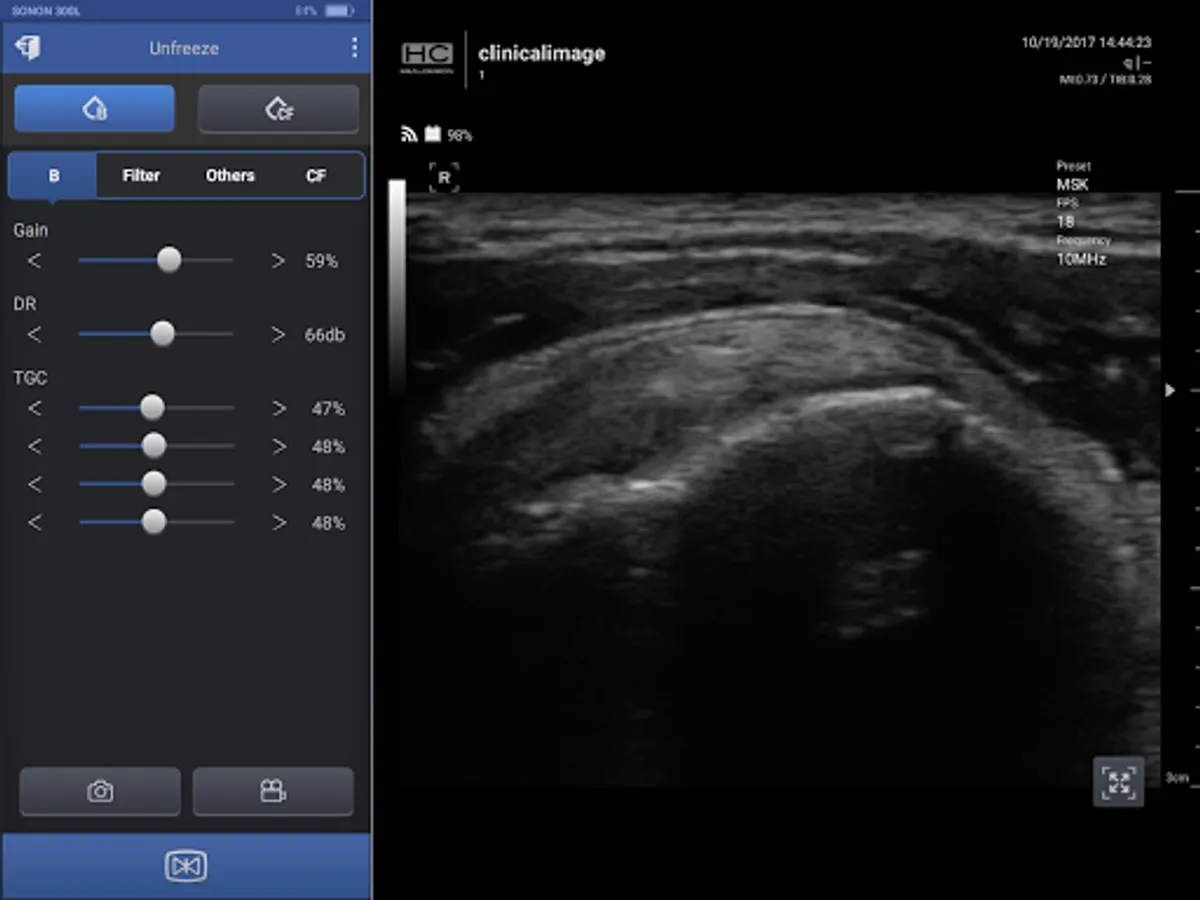Viewport: 1200px width, 900px height.
Task: Increase DR with right arrow
Action: [x=278, y=335]
